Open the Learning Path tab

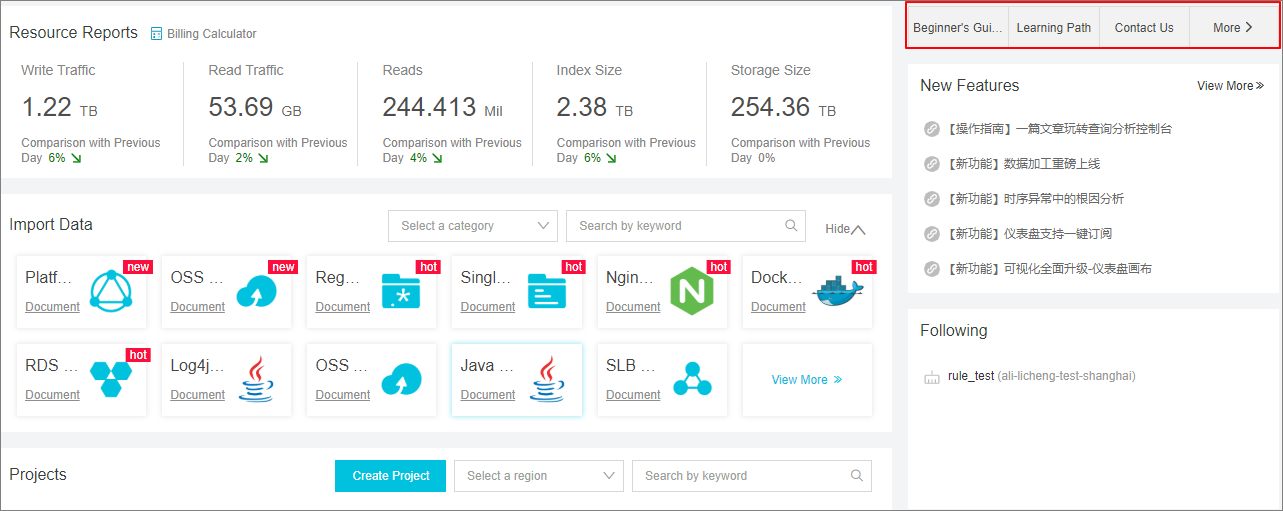click(1053, 28)
